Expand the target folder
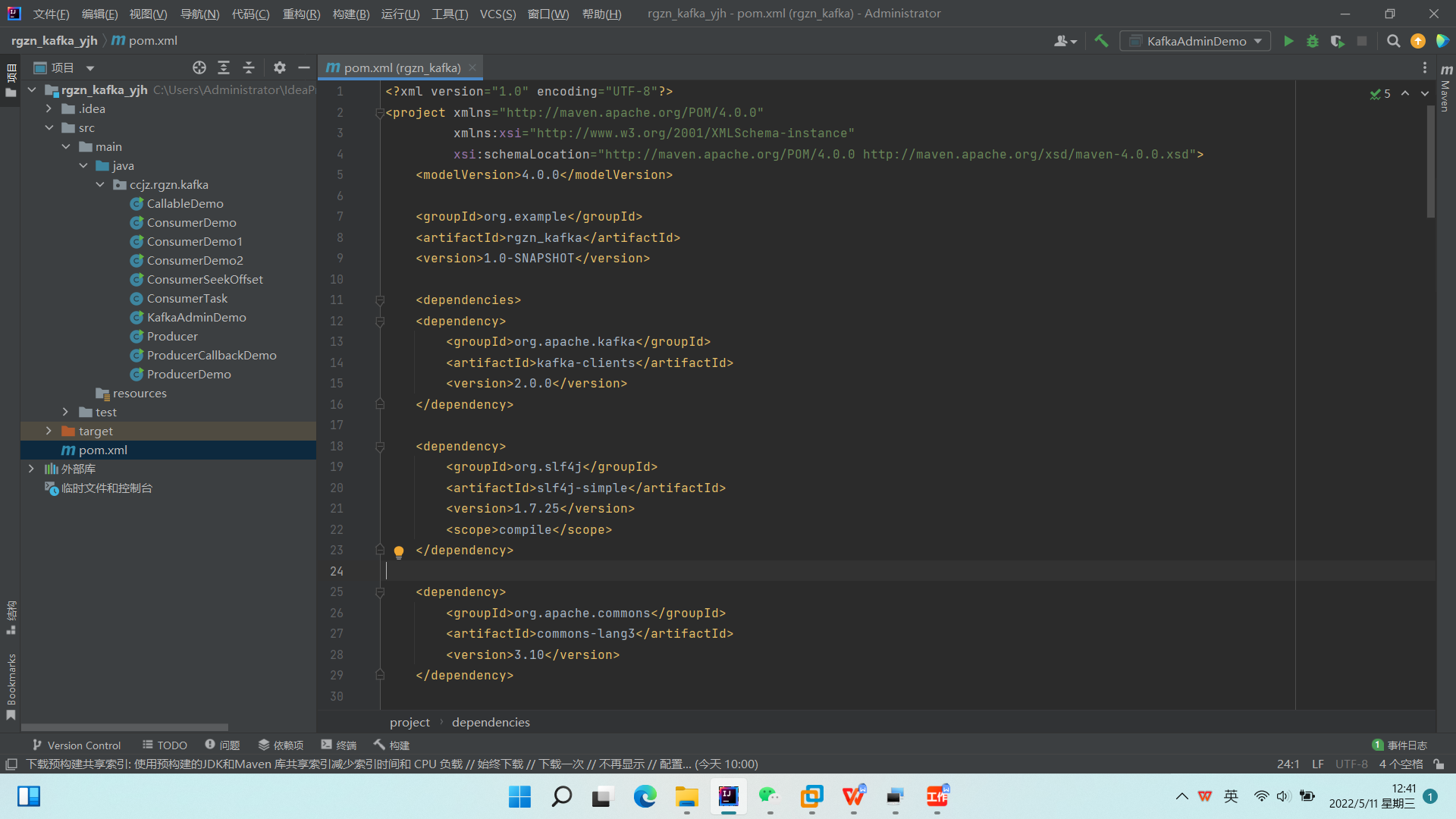This screenshot has width=1456, height=819. (x=49, y=431)
